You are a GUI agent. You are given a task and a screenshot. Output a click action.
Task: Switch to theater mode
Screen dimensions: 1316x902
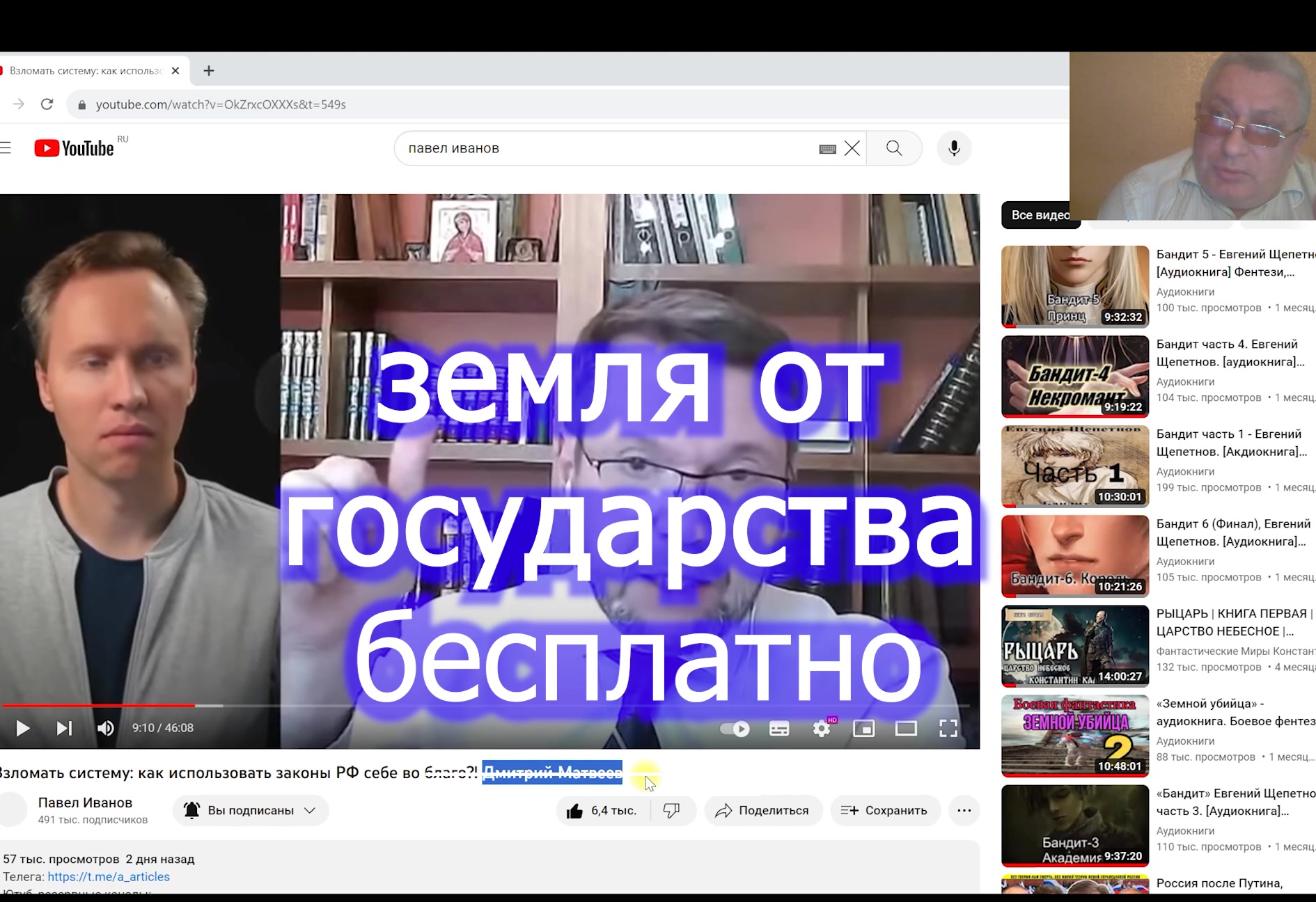[x=906, y=729]
